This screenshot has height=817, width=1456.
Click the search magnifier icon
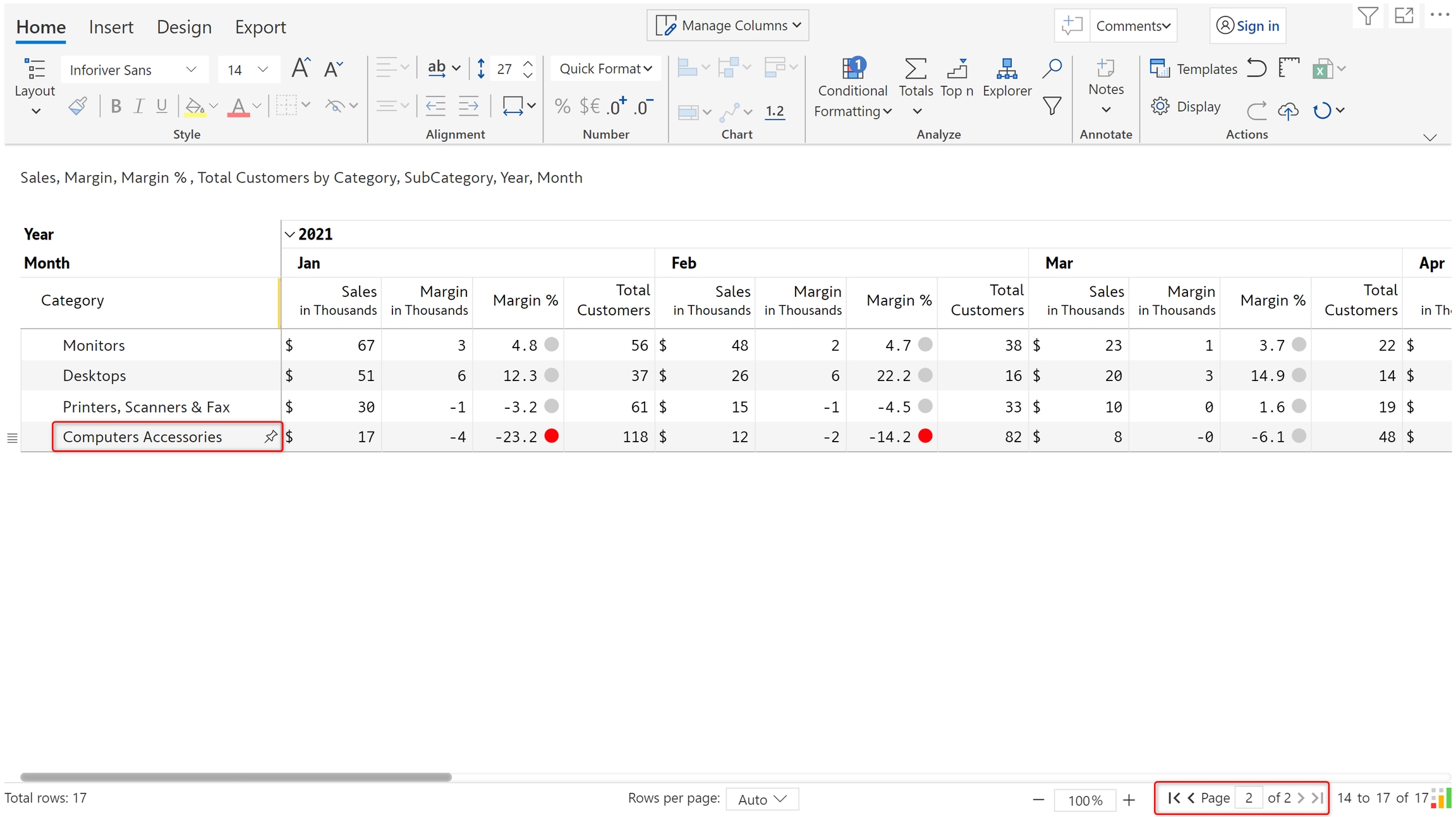click(1052, 68)
